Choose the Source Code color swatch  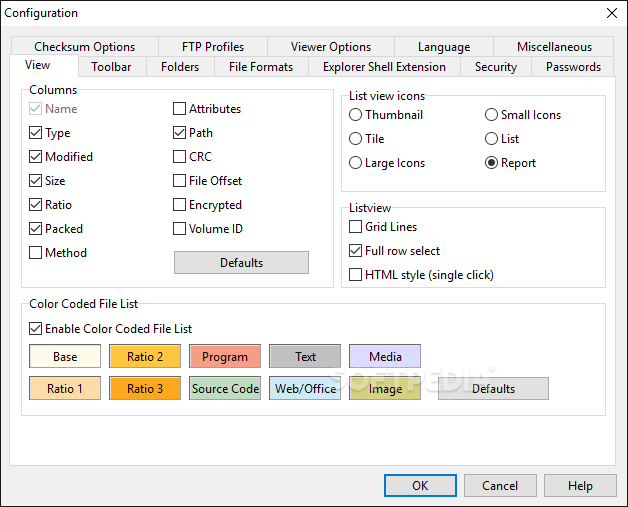225,388
